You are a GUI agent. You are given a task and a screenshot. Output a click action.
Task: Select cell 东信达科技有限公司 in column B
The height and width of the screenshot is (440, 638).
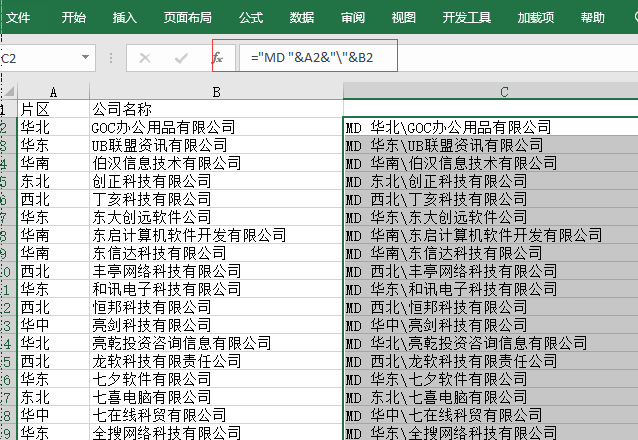point(216,253)
